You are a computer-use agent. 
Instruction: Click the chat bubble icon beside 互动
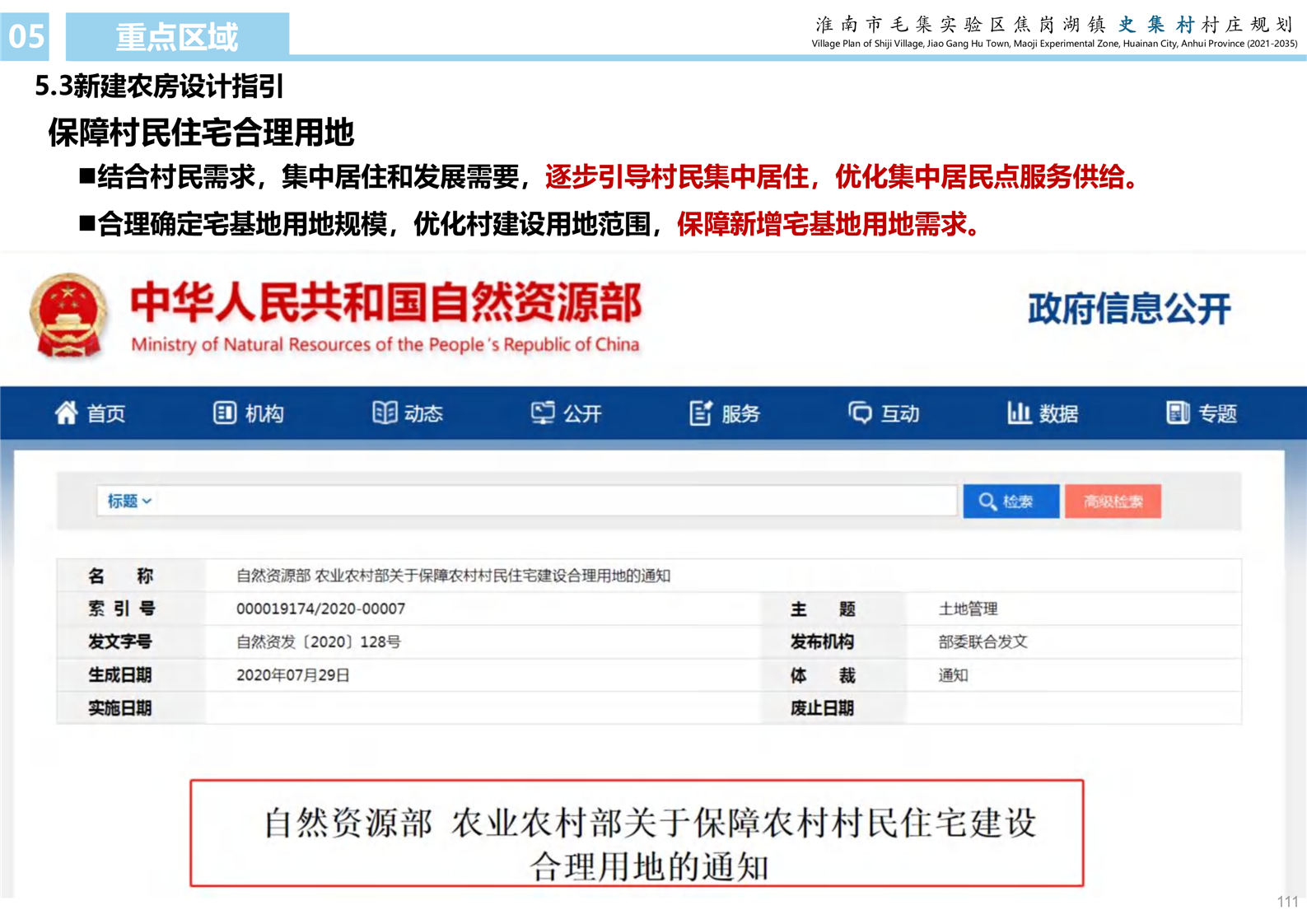pos(860,413)
